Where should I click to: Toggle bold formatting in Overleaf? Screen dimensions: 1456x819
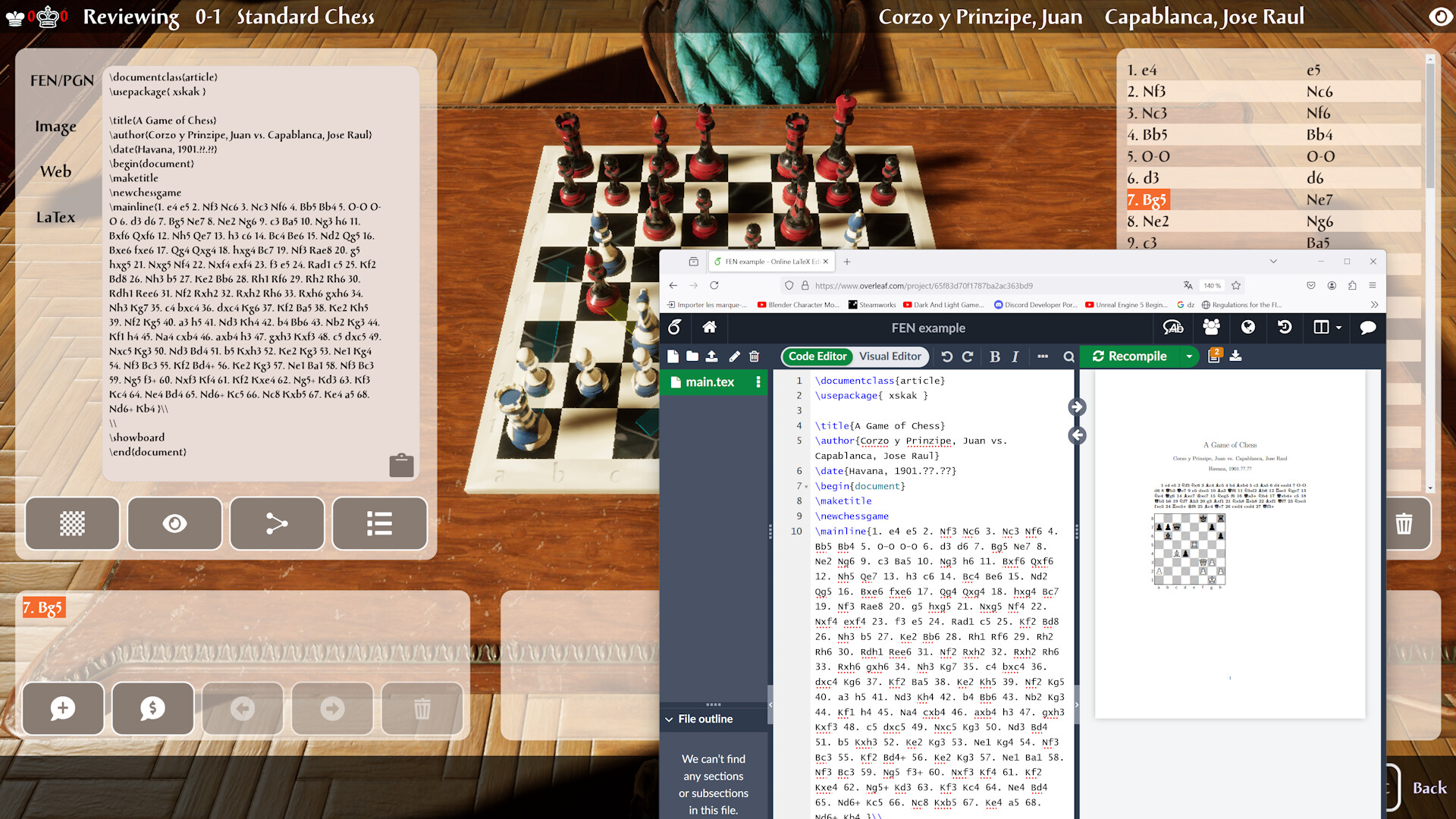pos(994,356)
